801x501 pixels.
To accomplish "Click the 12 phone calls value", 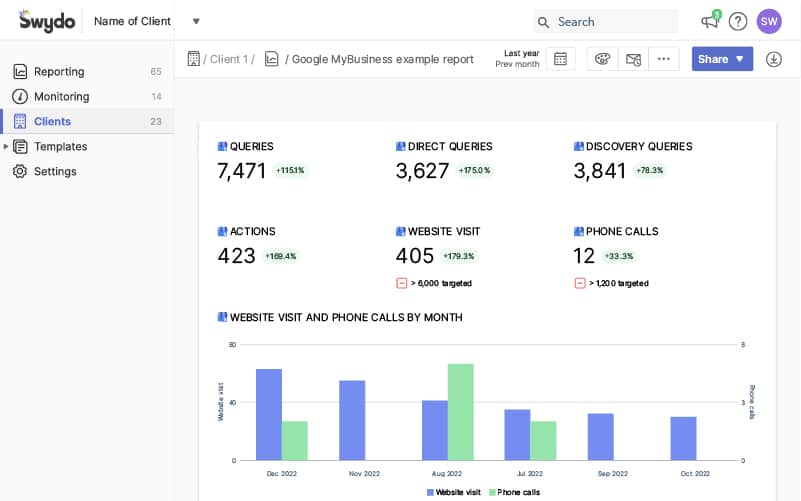I will [x=584, y=256].
